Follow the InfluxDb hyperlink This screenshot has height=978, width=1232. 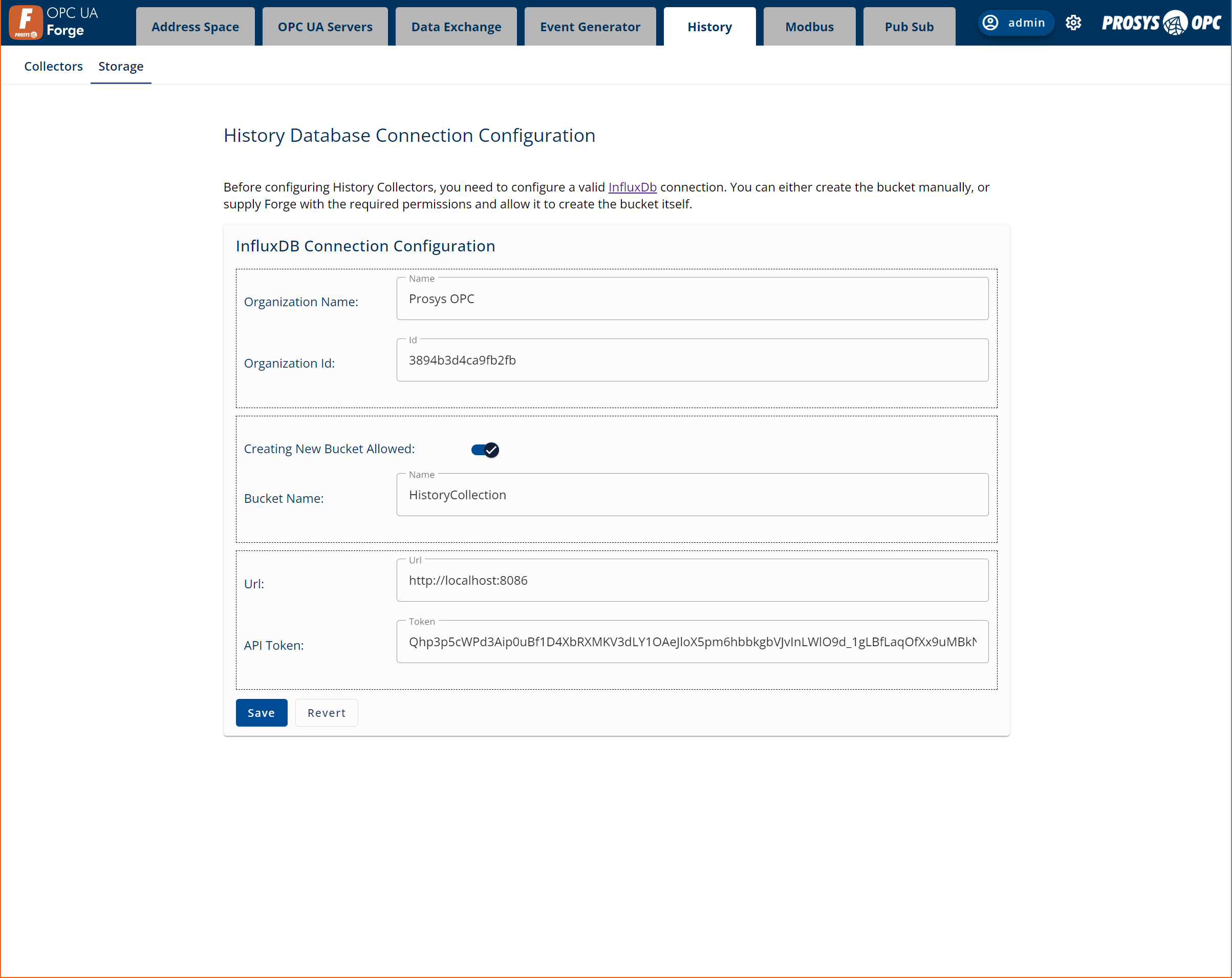point(632,187)
